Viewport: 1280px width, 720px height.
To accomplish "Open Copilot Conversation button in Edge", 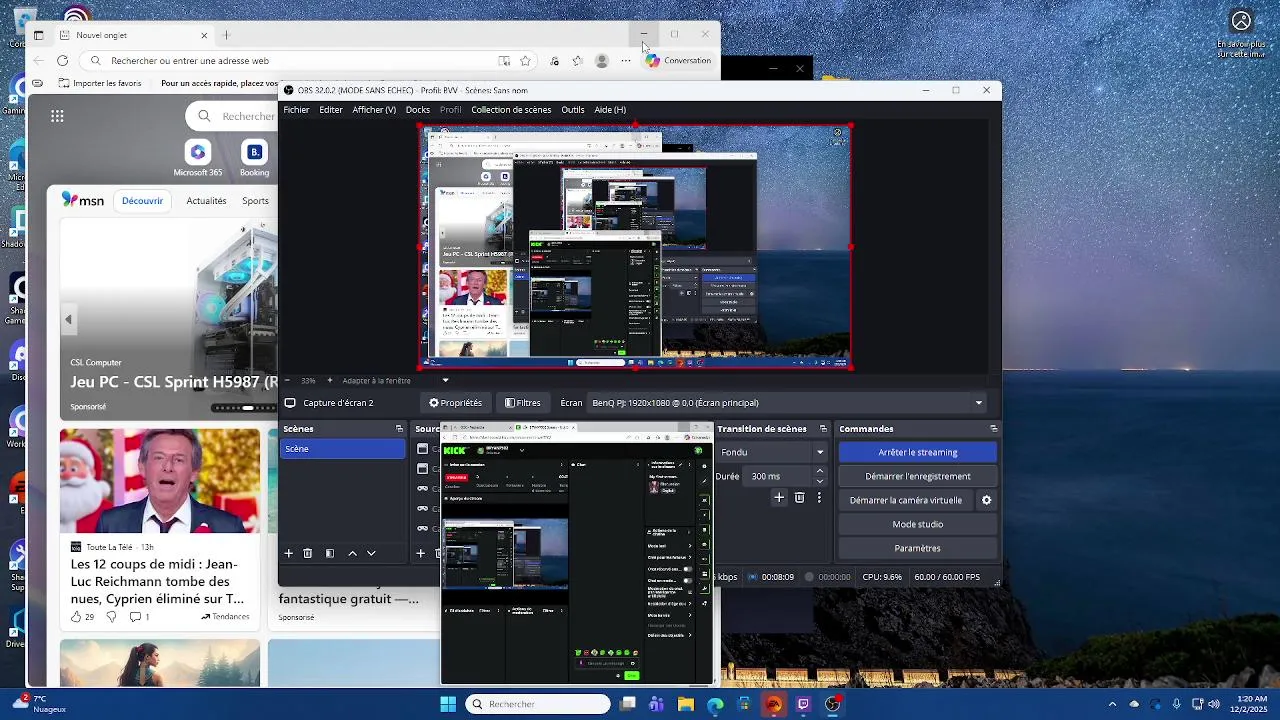I will click(x=678, y=61).
